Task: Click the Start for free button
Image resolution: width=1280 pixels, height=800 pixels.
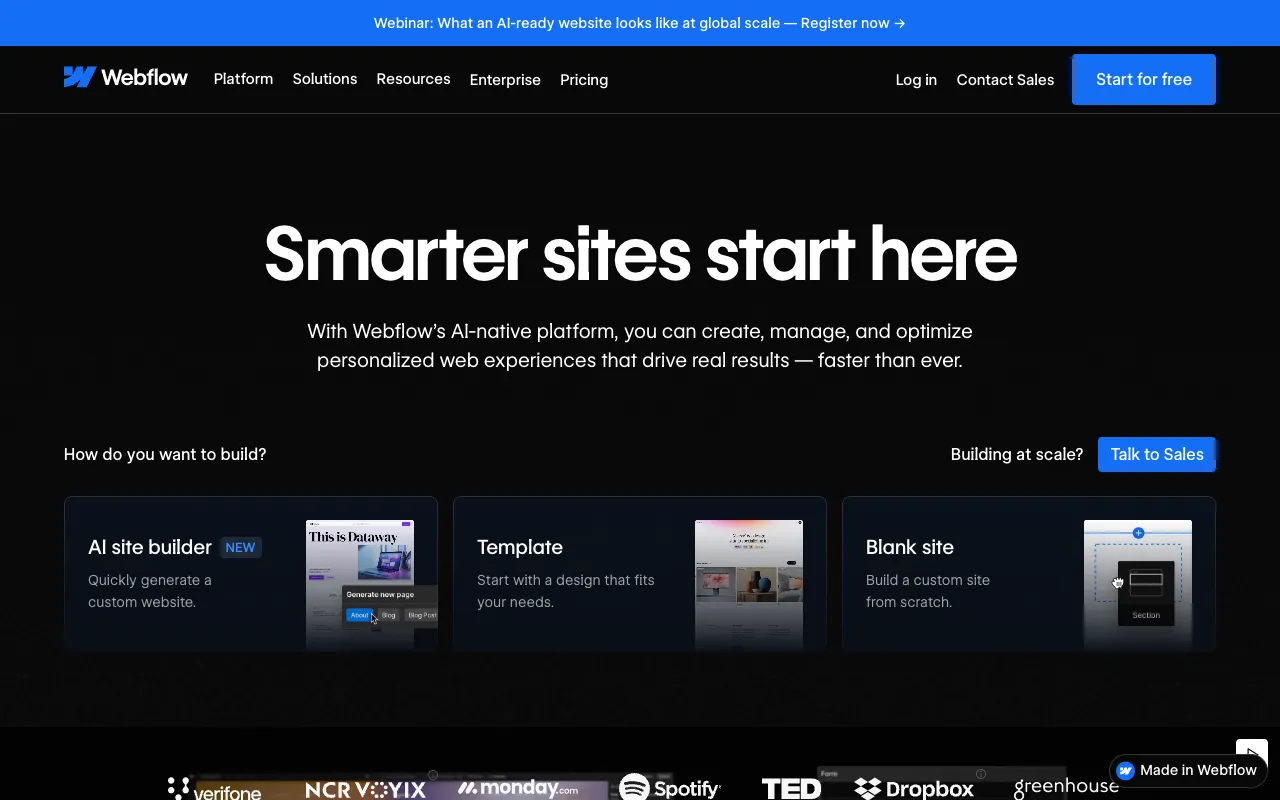Action: click(x=1143, y=79)
